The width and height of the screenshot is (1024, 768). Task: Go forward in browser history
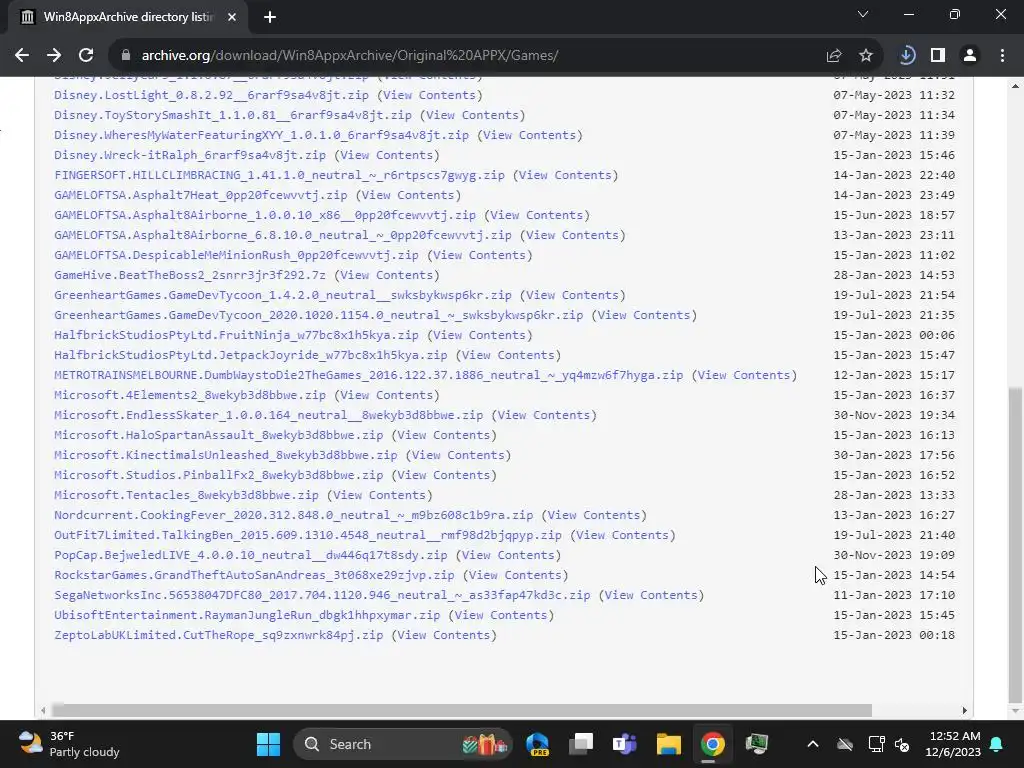click(x=54, y=56)
